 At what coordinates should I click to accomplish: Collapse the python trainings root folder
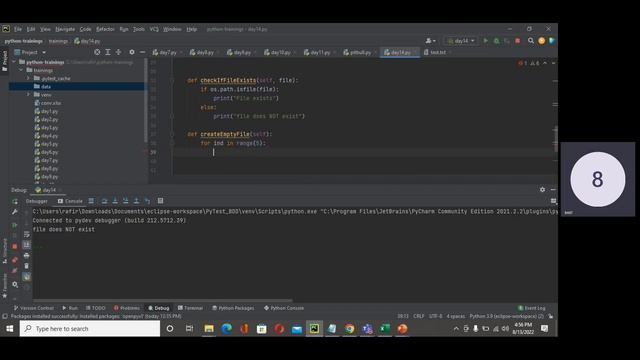click(x=15, y=62)
